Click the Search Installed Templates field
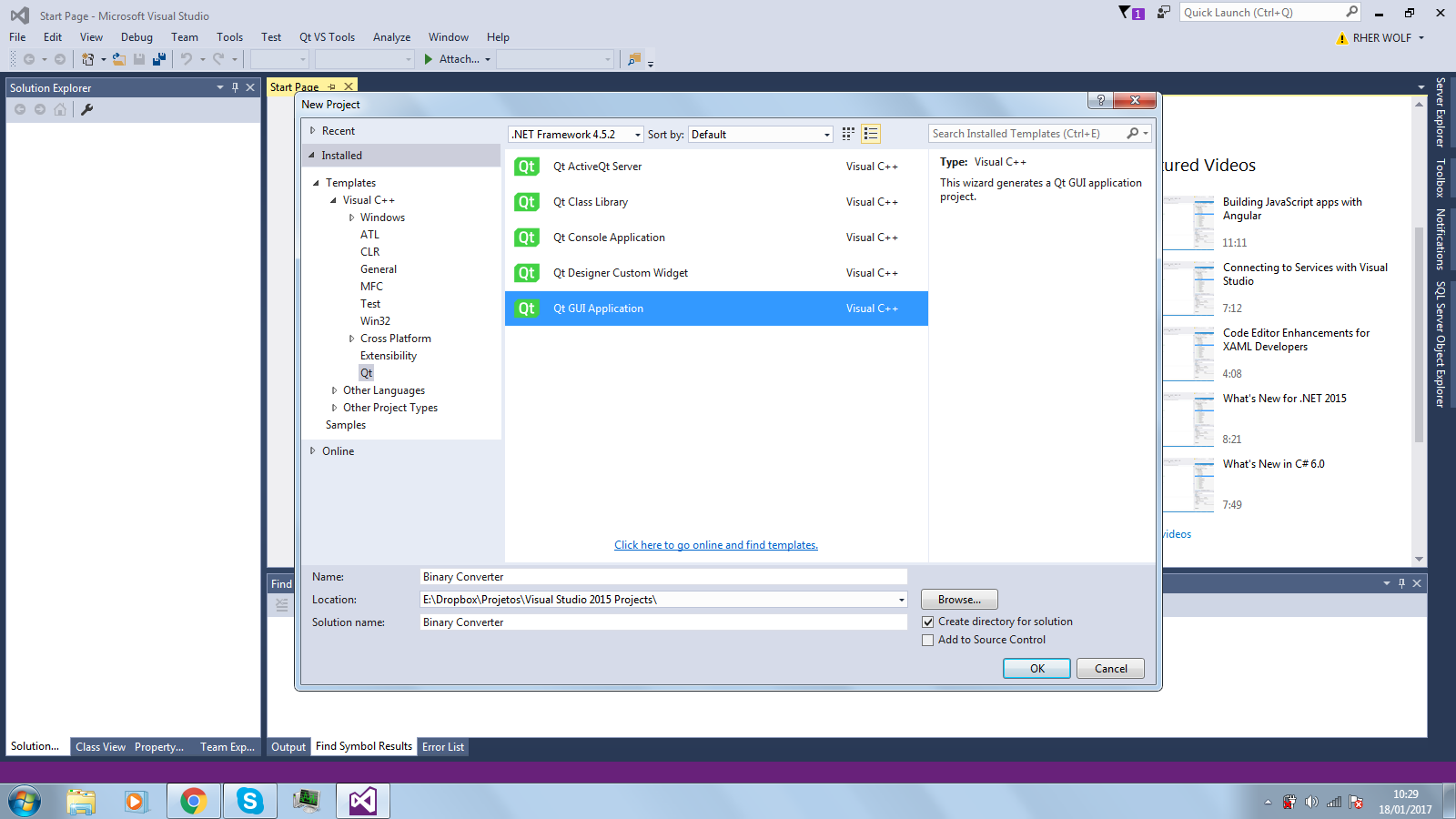 pyautogui.click(x=1027, y=134)
